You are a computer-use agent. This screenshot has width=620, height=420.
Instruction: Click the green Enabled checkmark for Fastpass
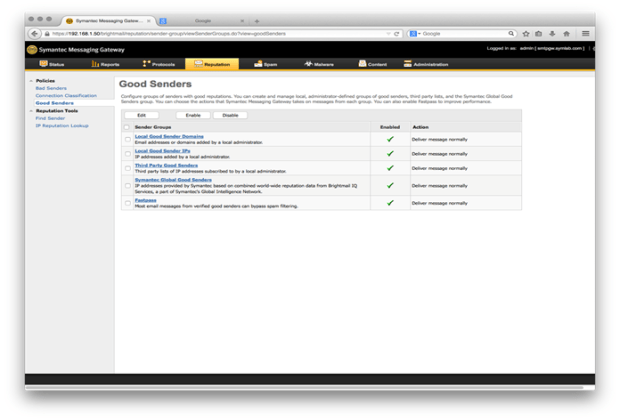[390, 203]
